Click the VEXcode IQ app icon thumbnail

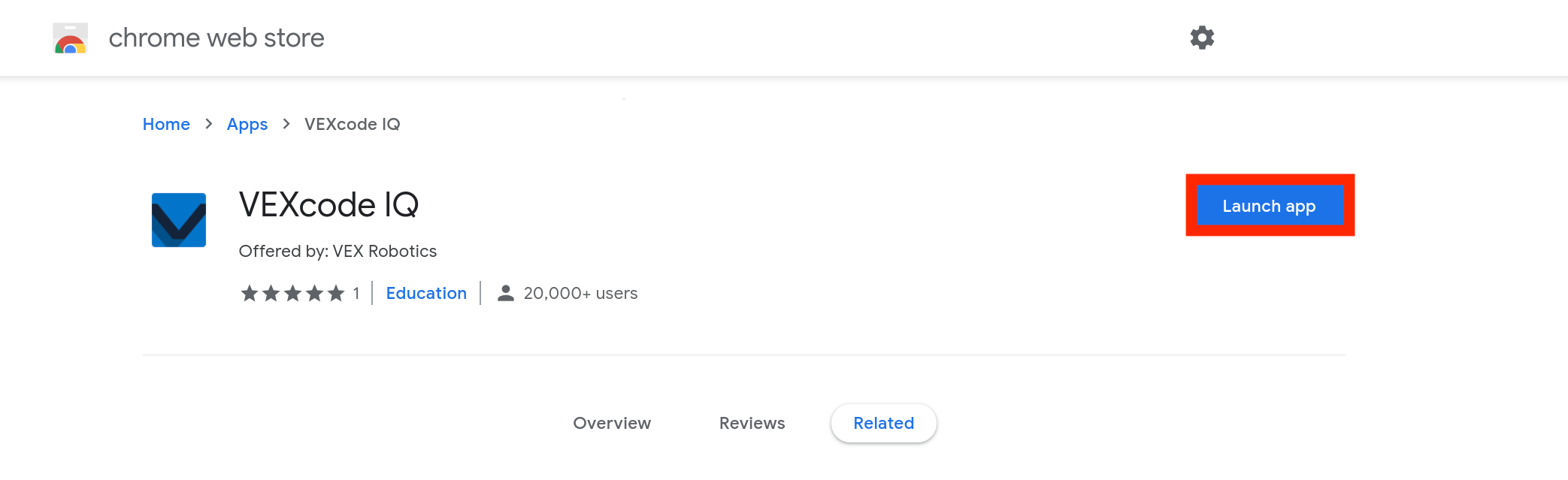click(x=179, y=219)
